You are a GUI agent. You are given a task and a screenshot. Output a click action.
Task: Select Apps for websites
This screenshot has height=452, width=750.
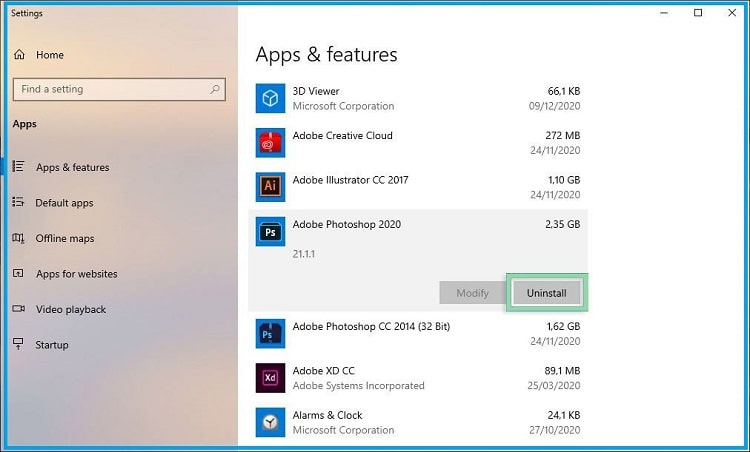77,274
